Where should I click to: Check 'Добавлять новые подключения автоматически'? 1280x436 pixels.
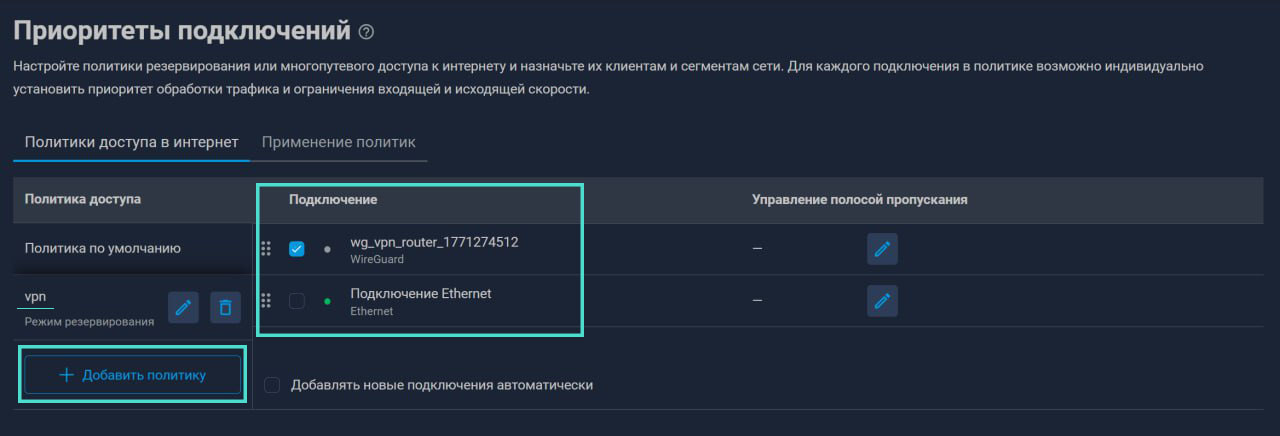point(272,385)
